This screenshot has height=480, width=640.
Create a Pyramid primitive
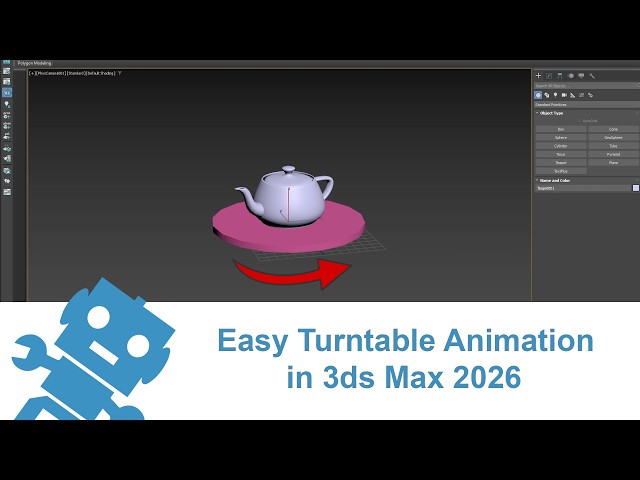[x=613, y=154]
